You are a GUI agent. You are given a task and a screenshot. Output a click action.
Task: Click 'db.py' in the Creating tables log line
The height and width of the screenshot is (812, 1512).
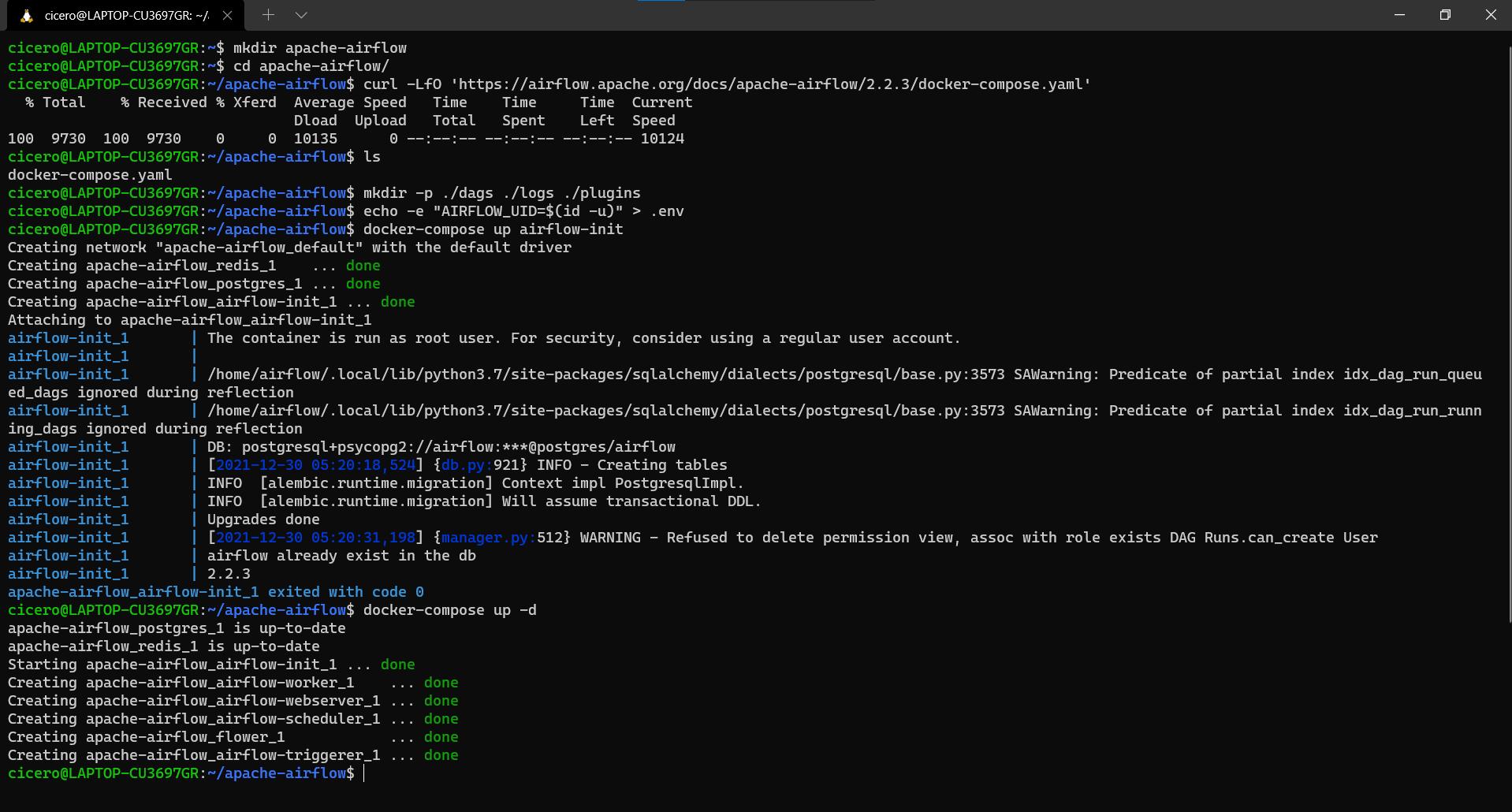tap(463, 465)
